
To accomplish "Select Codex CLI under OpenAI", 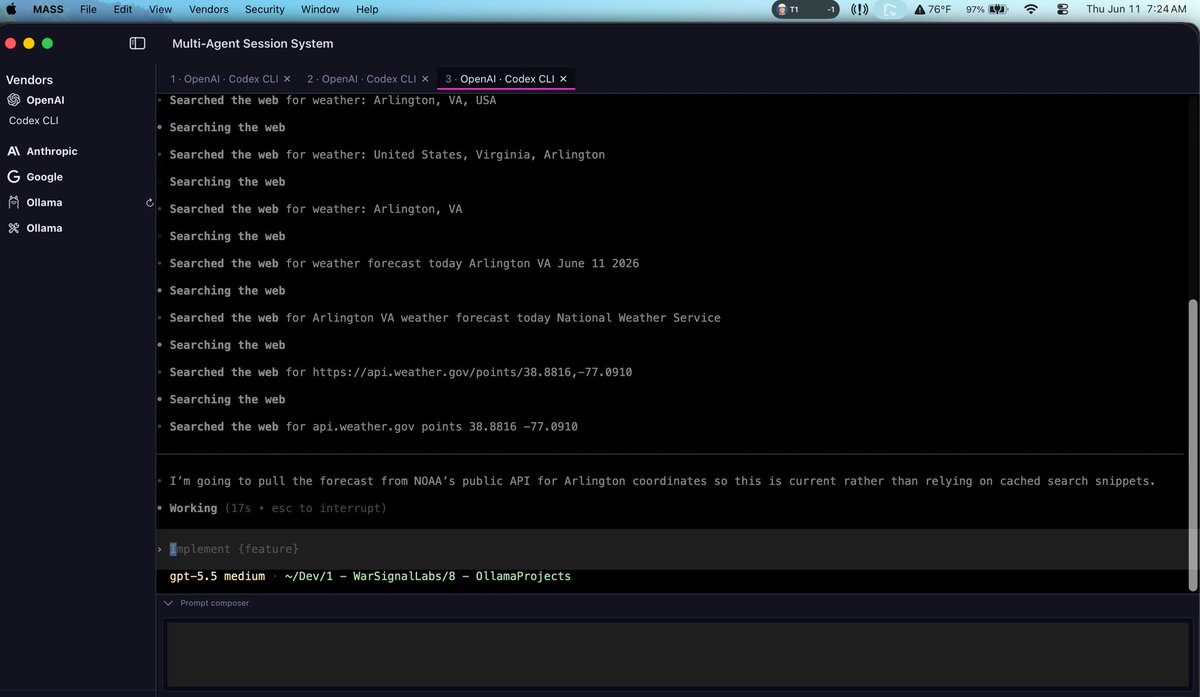I will (x=34, y=120).
